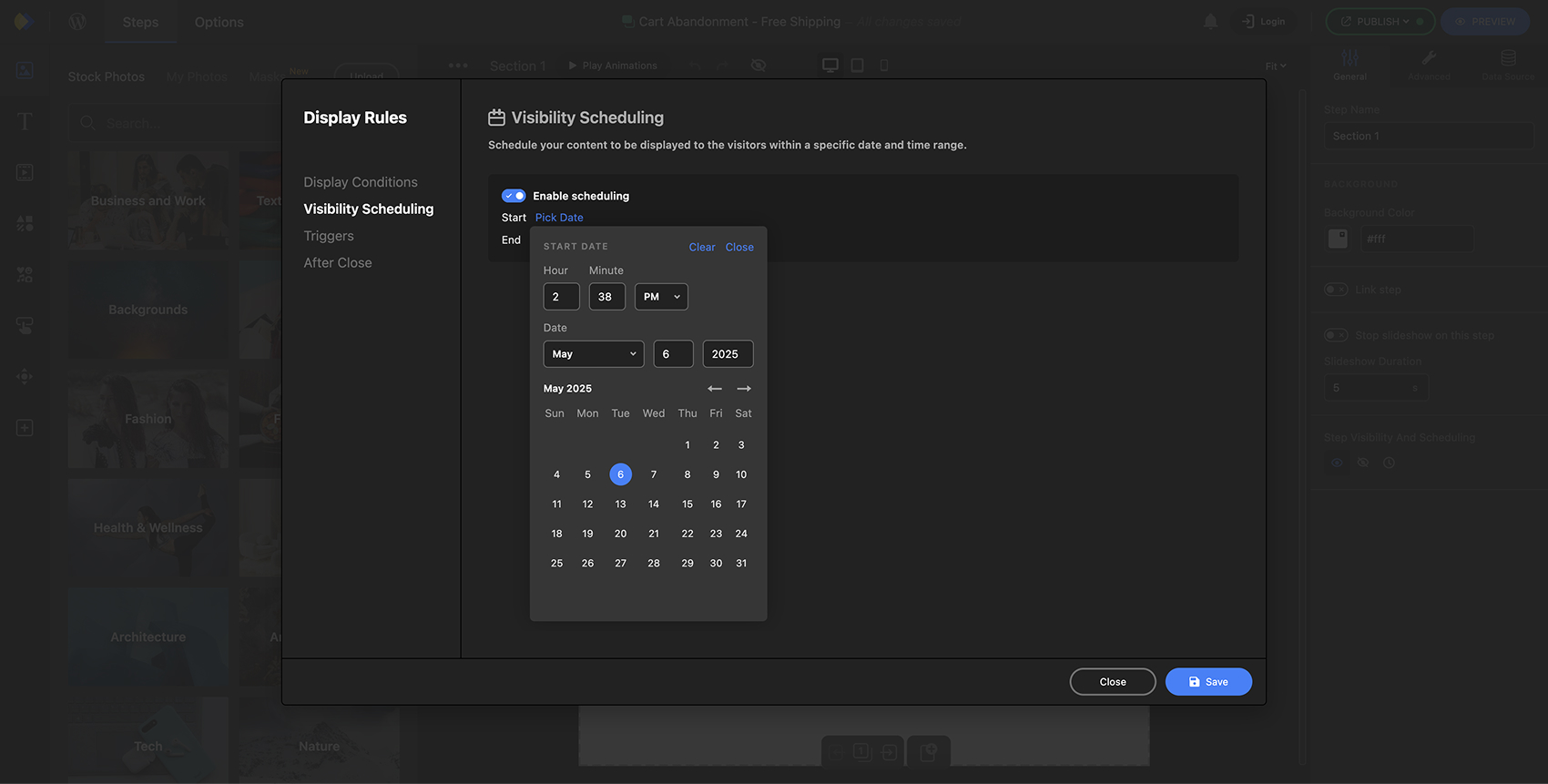Image resolution: width=1548 pixels, height=784 pixels.
Task: Open the My Photos tab
Action: [198, 76]
